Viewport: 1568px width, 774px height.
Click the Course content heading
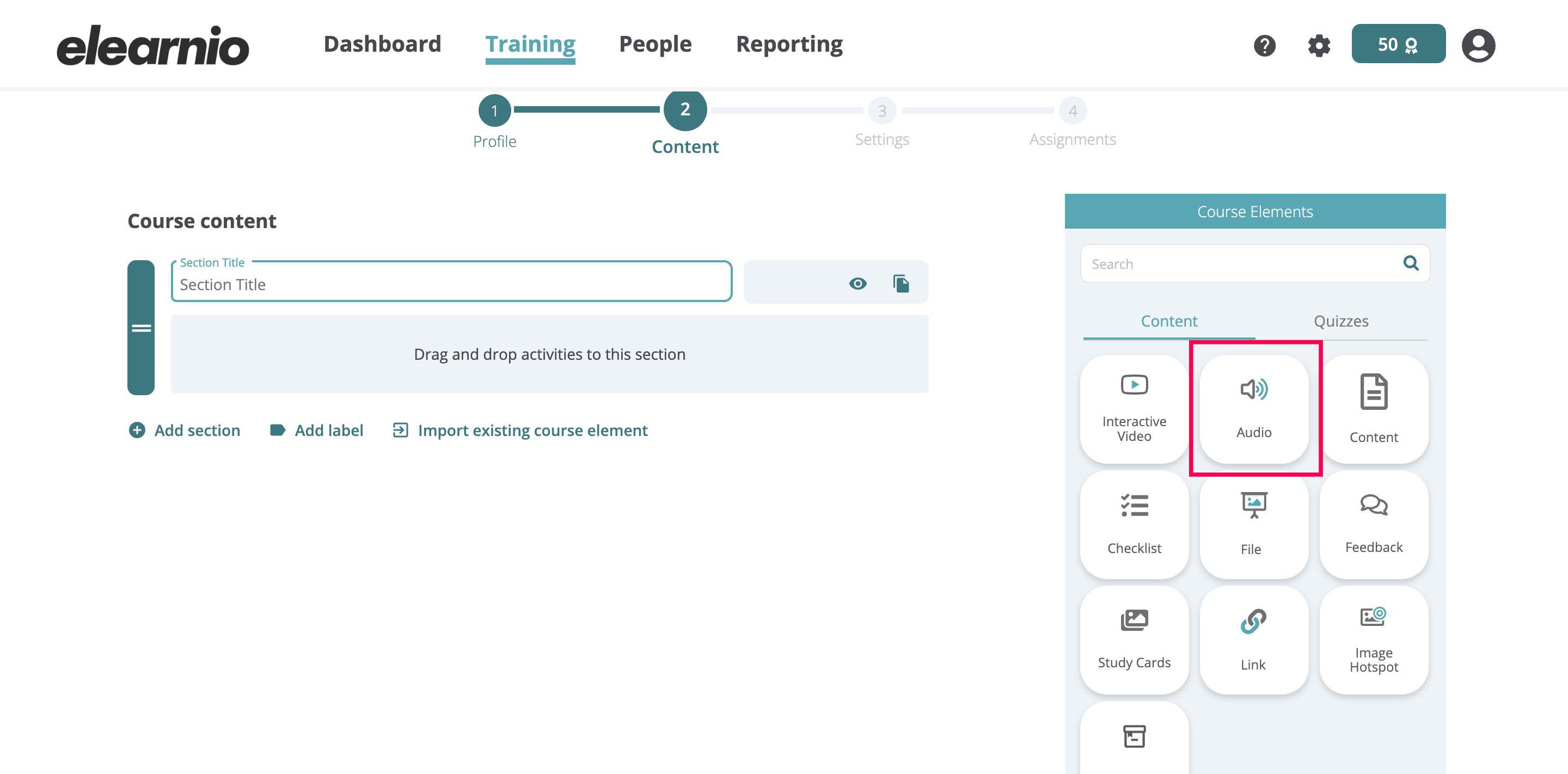[x=202, y=221]
